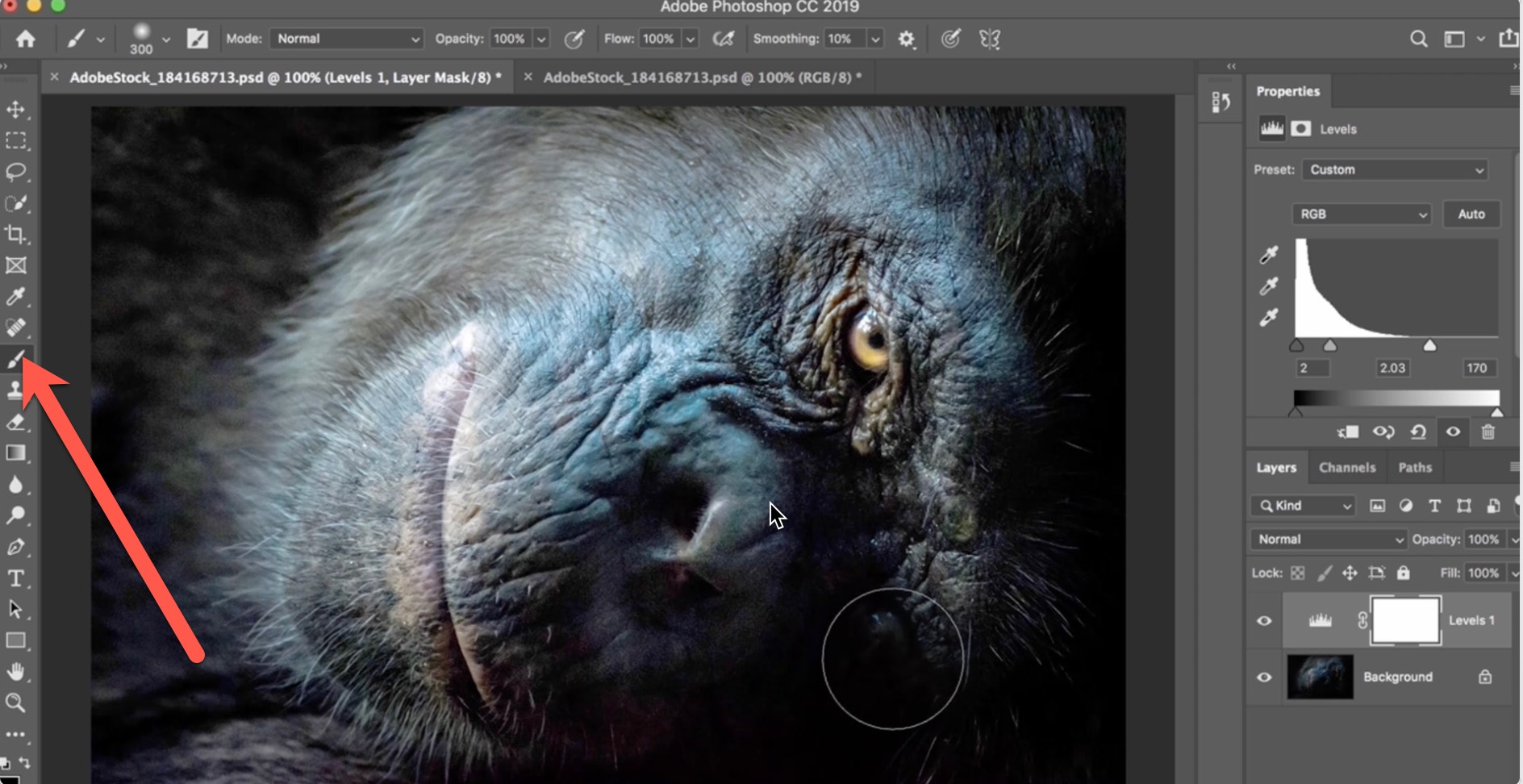The image size is (1523, 784).
Task: Toggle Levels adjustment visibility in Properties
Action: click(1453, 432)
